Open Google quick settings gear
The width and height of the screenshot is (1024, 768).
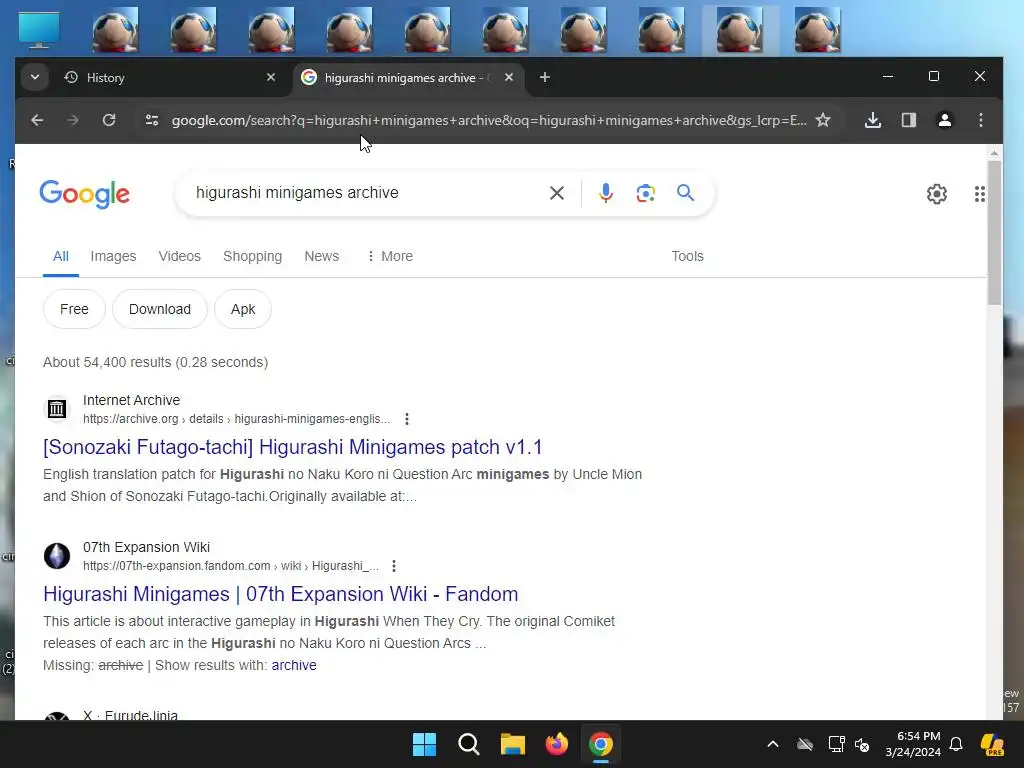(937, 194)
